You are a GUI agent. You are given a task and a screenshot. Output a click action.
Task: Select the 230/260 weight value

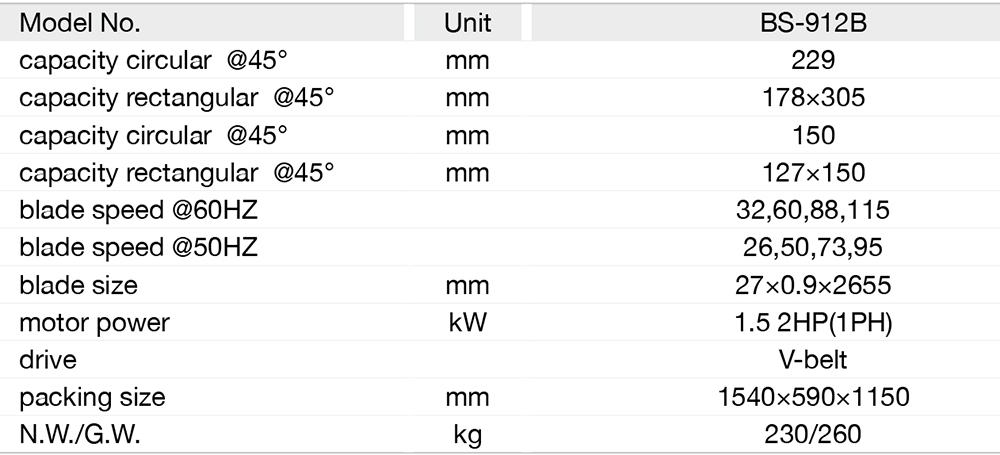[813, 435]
